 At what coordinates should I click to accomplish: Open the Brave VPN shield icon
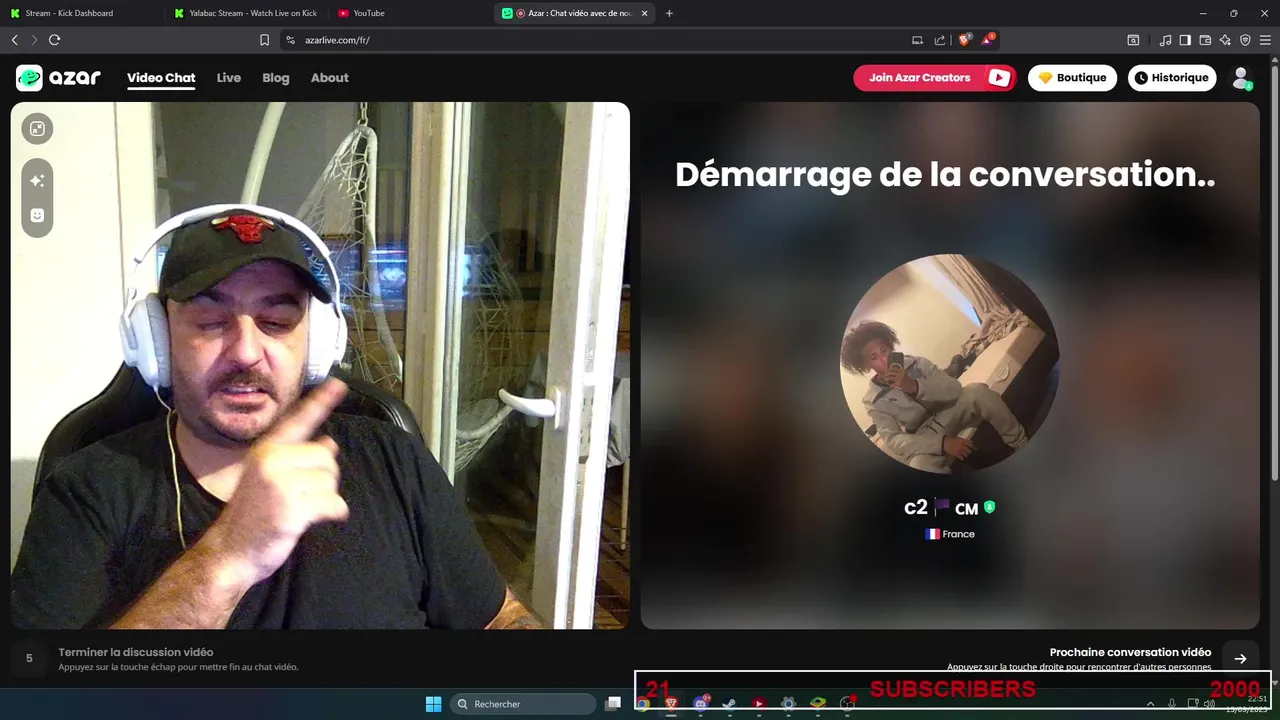tap(1245, 40)
